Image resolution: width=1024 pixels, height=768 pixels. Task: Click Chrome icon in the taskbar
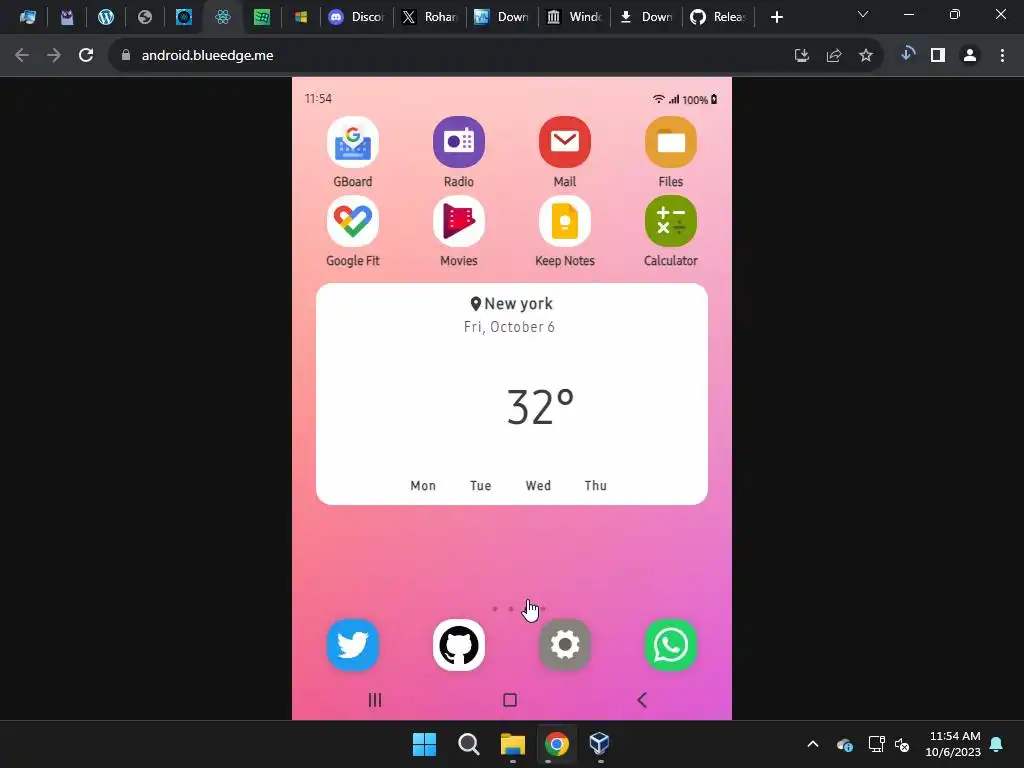(x=556, y=744)
